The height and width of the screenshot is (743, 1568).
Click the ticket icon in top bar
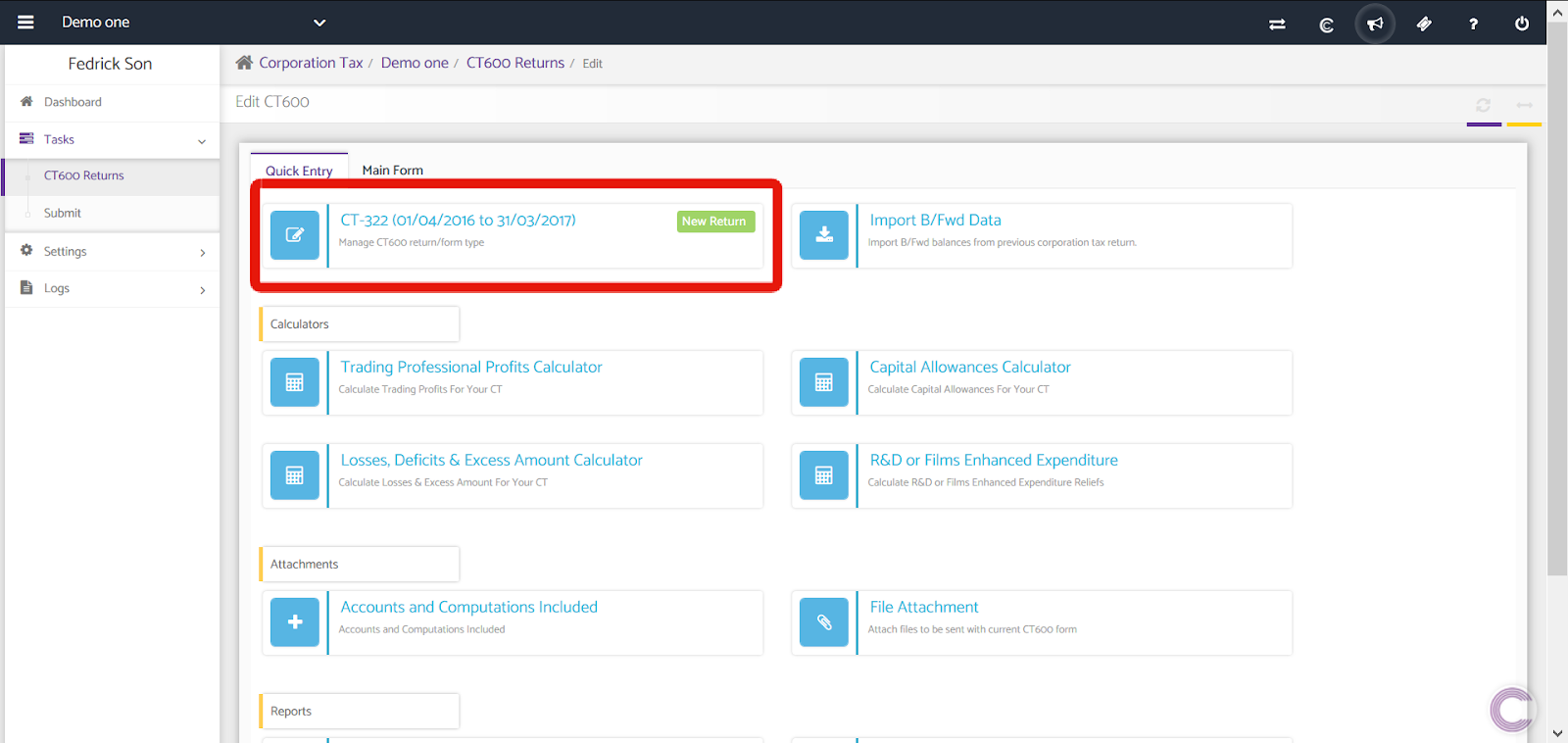pyautogui.click(x=1424, y=24)
